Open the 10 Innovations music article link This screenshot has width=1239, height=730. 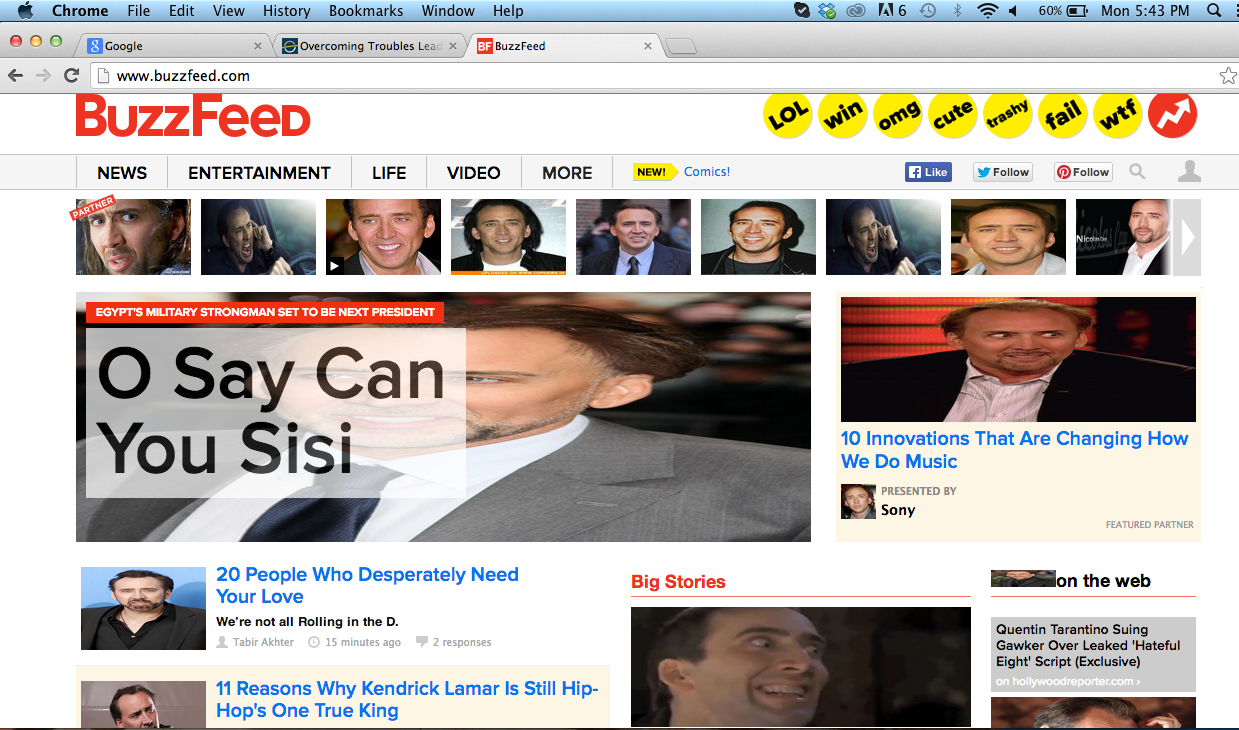point(1014,450)
